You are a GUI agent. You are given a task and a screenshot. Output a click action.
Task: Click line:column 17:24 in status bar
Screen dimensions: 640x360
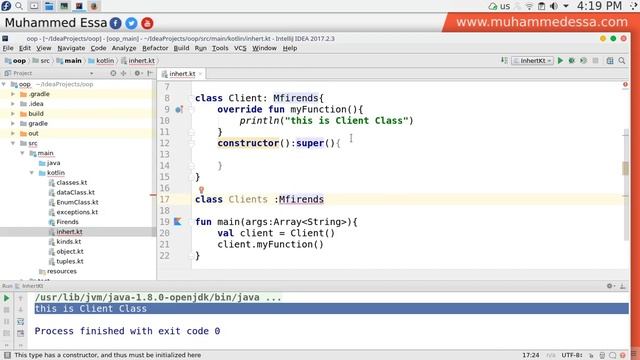tap(531, 355)
